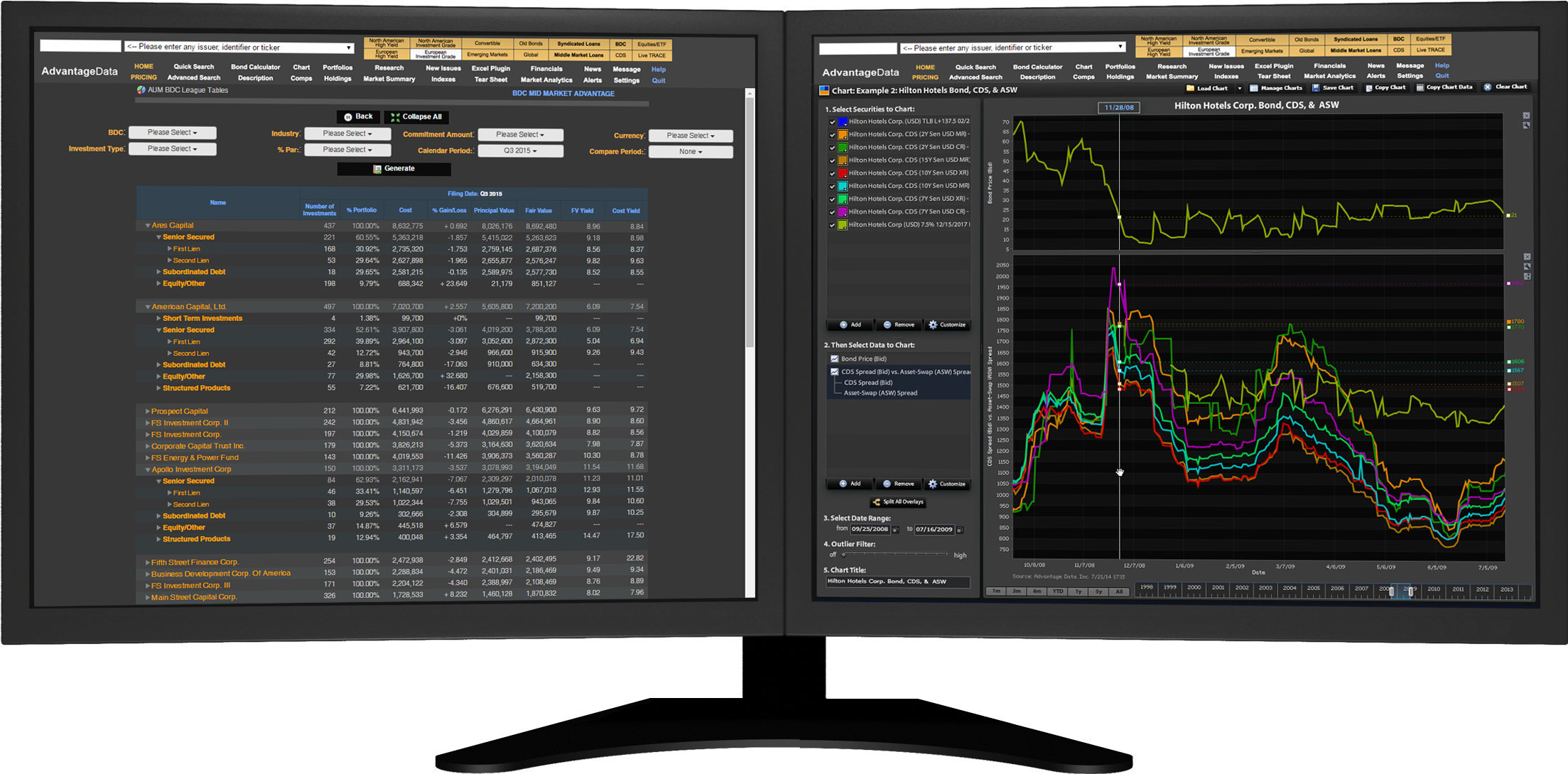Open Industry dropdown

(347, 133)
